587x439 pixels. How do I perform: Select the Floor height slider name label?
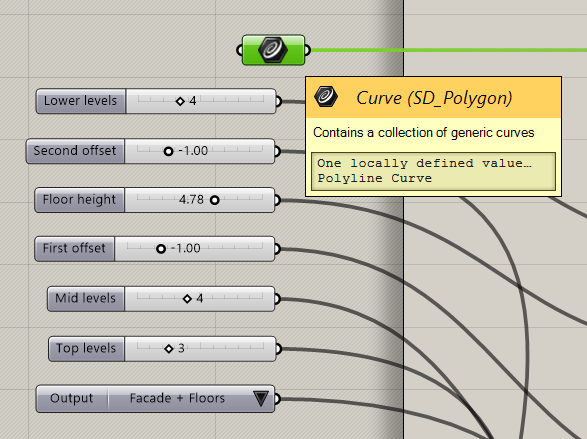79,200
